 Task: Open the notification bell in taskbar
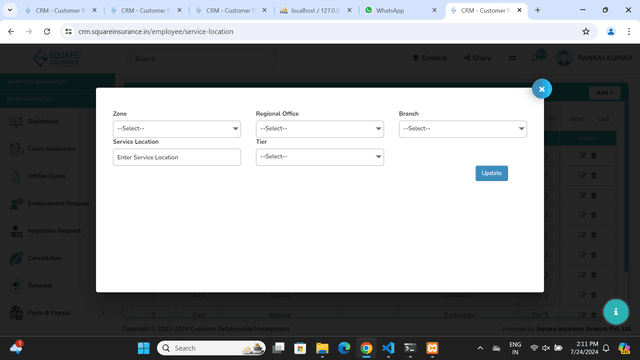(606, 348)
